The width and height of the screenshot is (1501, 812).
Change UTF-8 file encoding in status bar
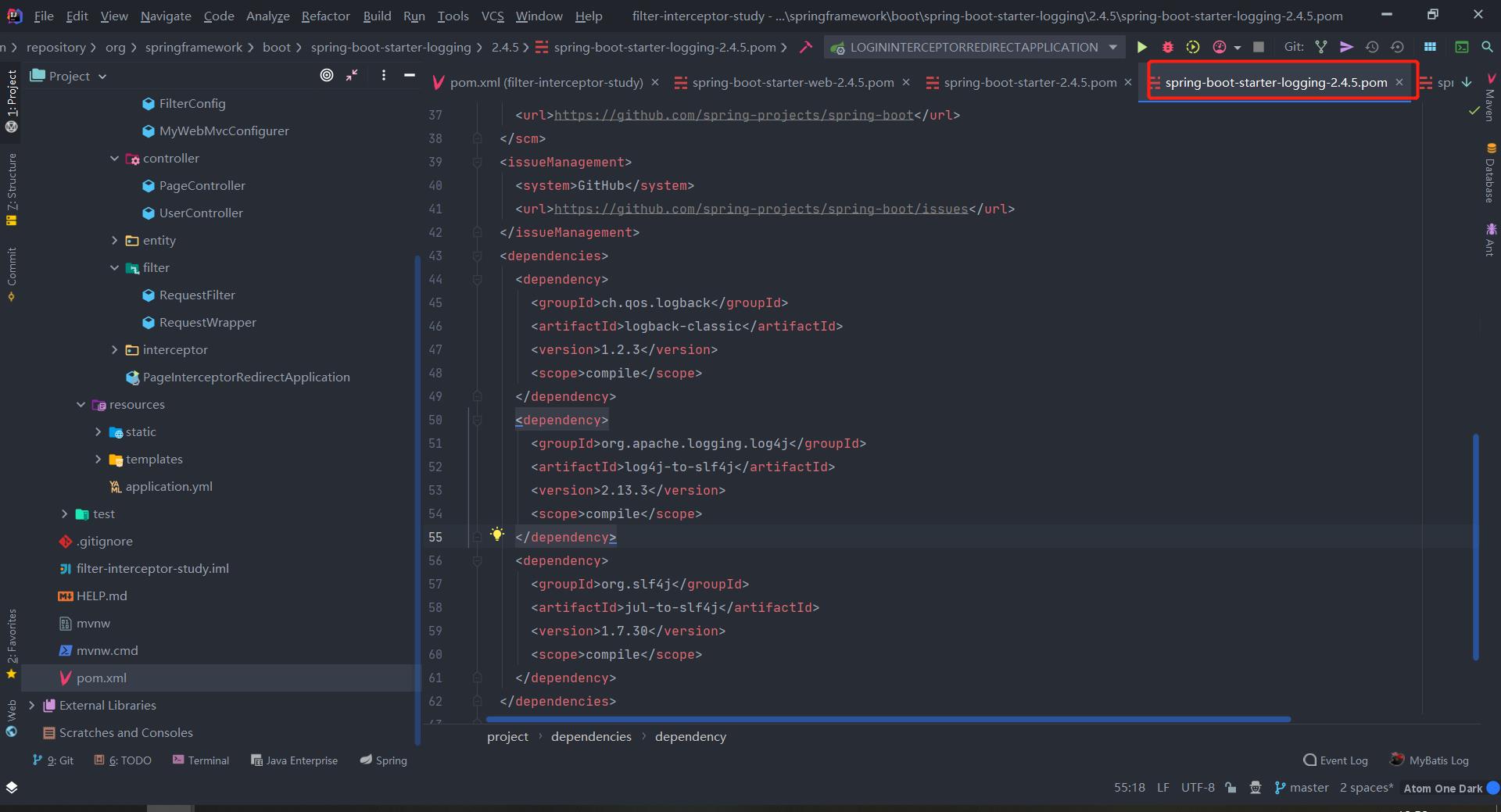(1198, 788)
